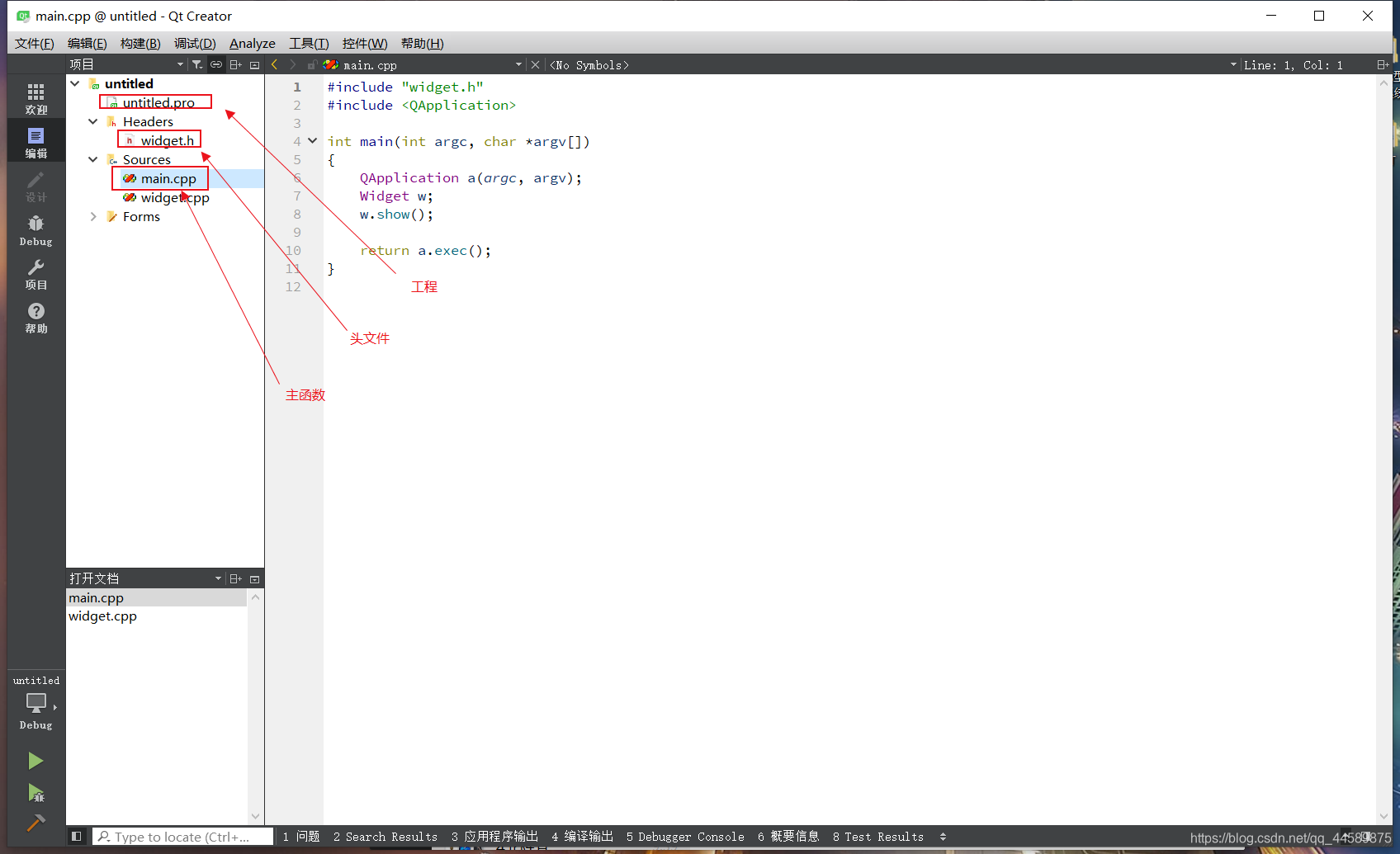The height and width of the screenshot is (854, 1400).
Task: Open Application Output (应用程序输出) pane
Action: [x=494, y=836]
